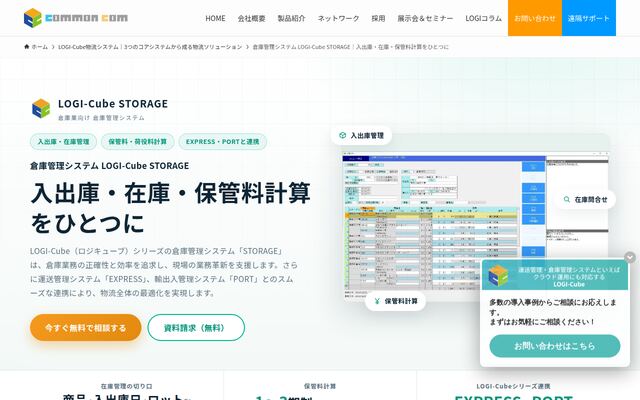Viewport: 640px width, 400px height.
Task: Click the LOGI-Cube STORAGE cube icon
Action: pos(41,109)
